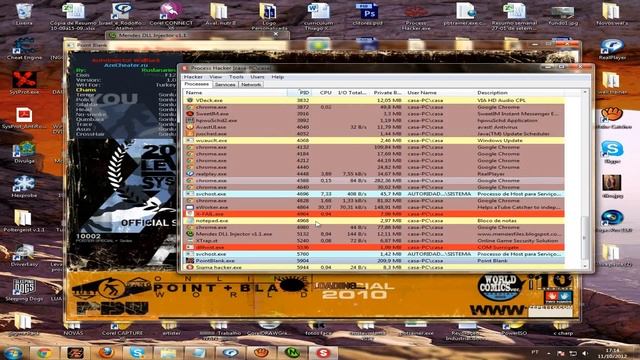Viewport: 640px width, 360px height.
Task: Open the Skype desktop icon
Action: click(612, 152)
